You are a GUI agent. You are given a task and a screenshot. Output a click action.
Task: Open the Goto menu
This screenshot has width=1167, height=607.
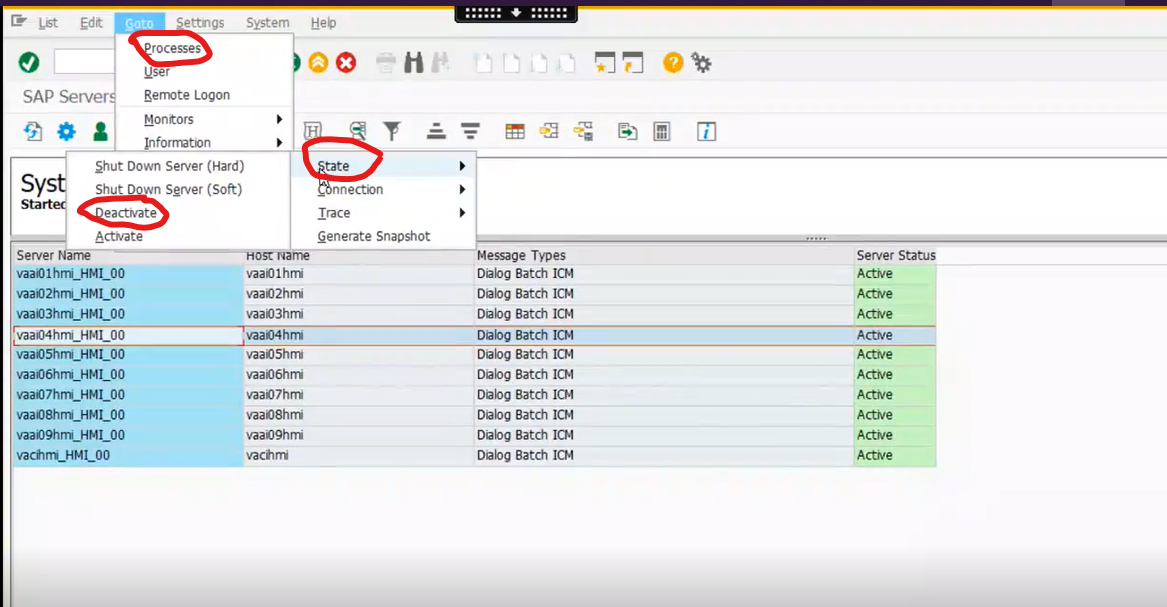point(139,22)
